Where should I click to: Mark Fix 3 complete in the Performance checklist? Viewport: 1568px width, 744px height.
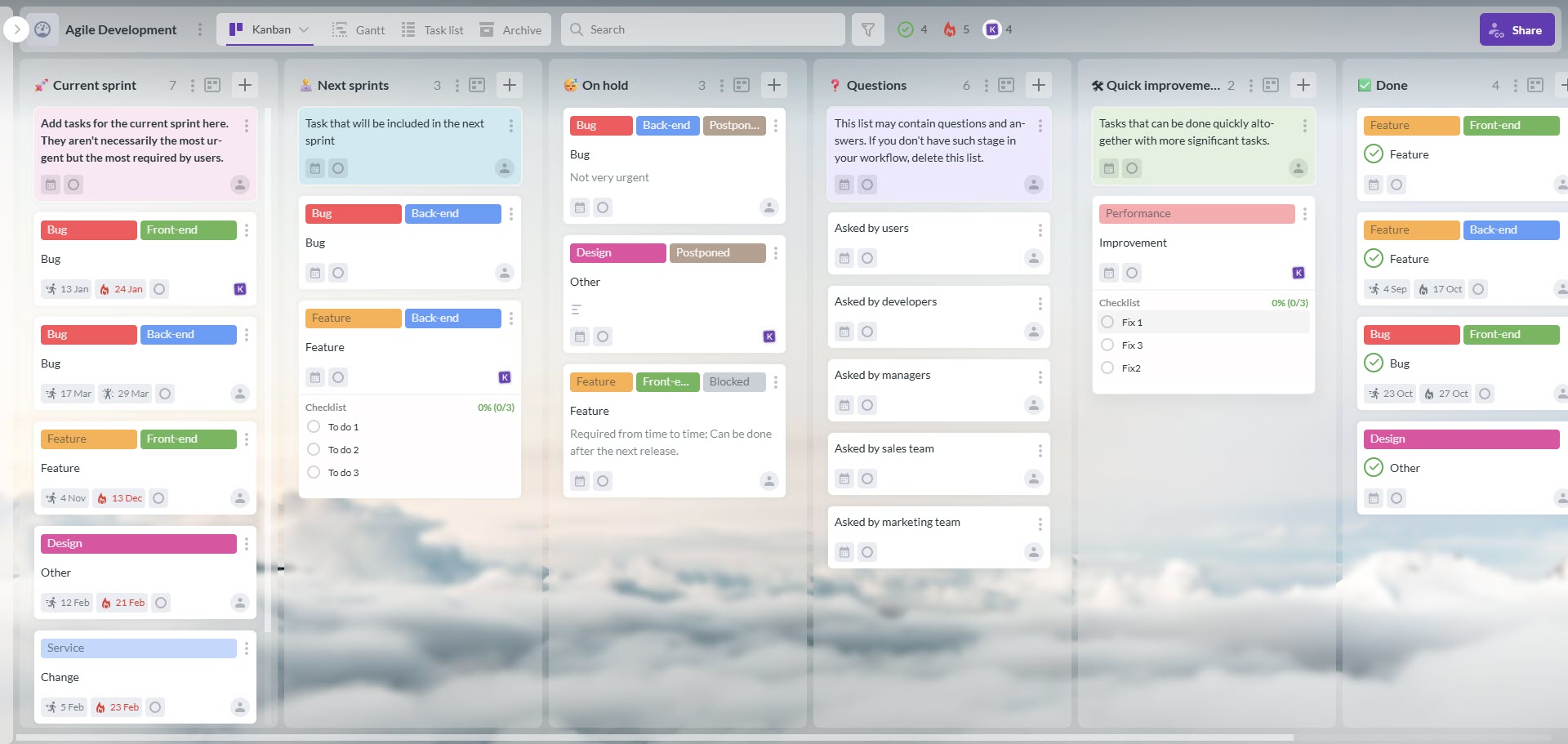coord(1107,345)
